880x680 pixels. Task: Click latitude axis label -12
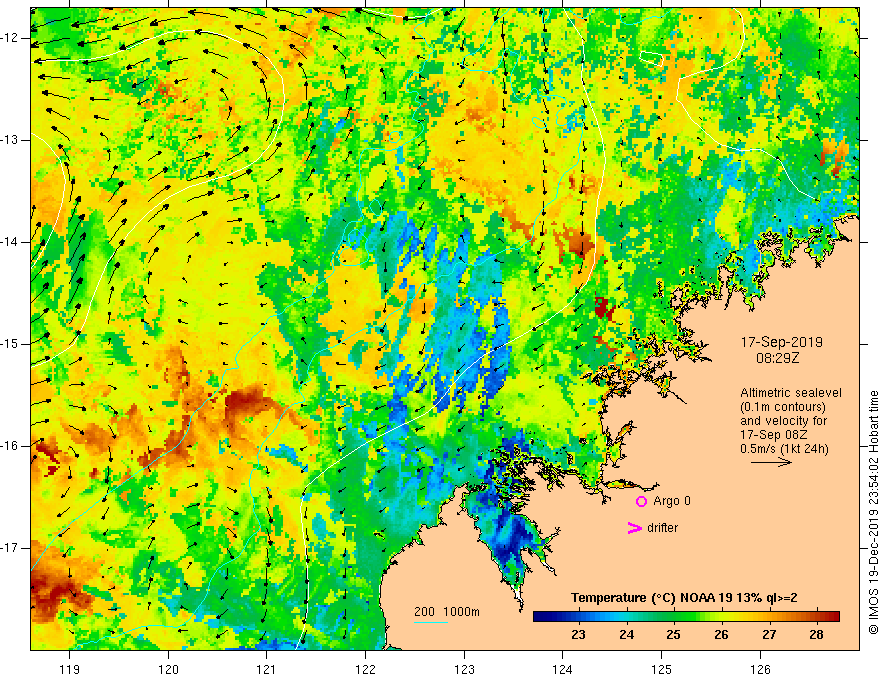[x=10, y=38]
